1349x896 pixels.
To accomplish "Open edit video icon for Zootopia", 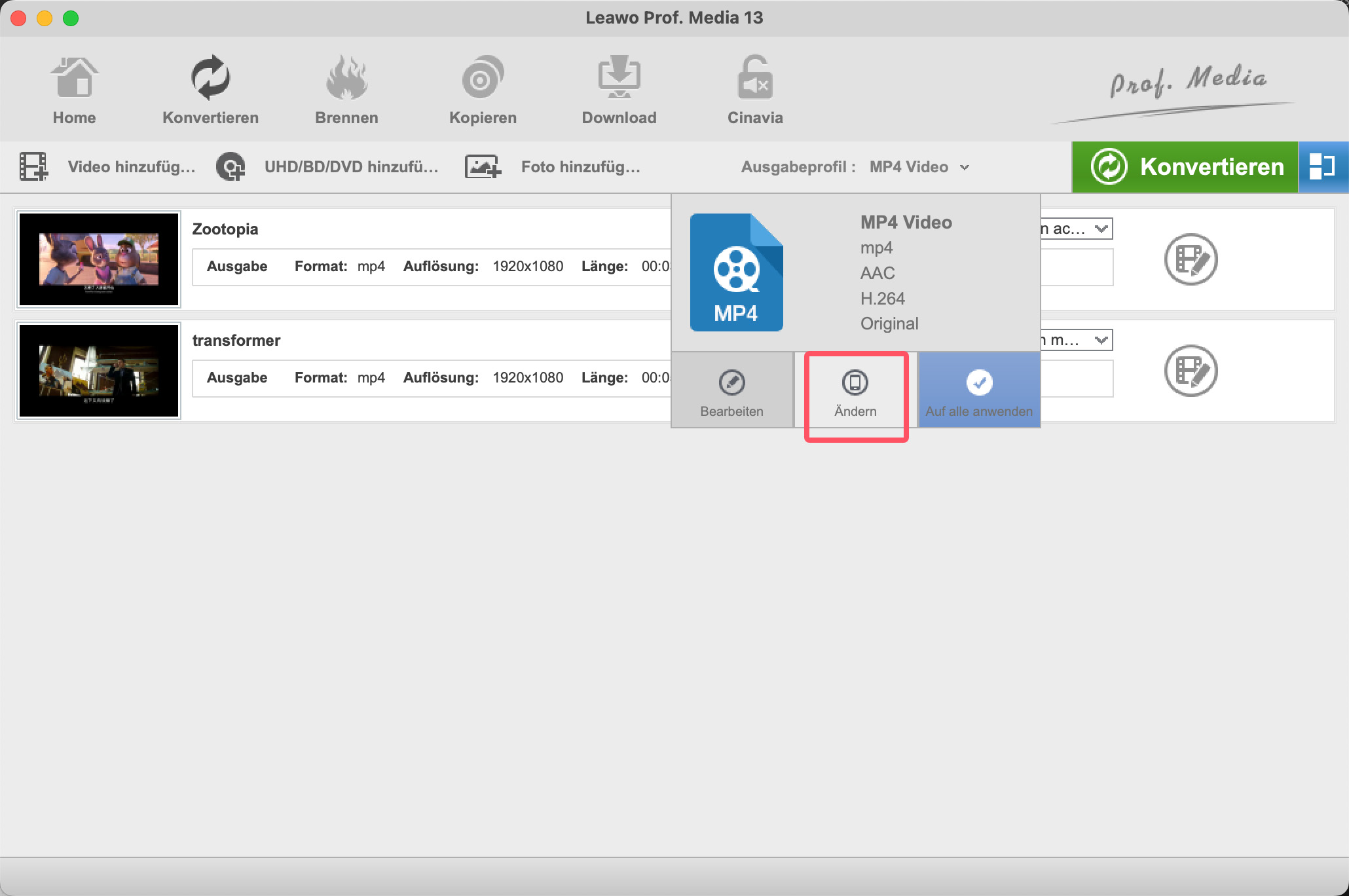I will [1191, 259].
